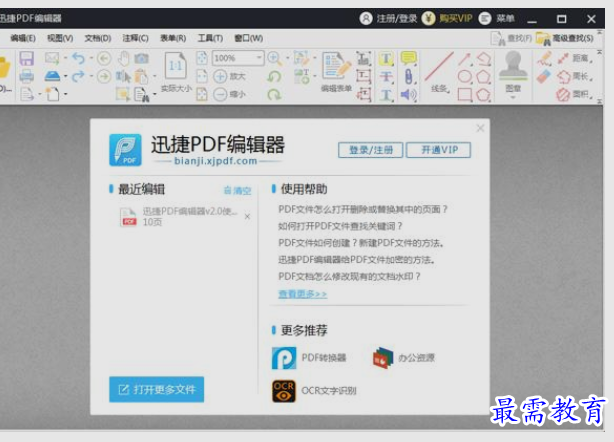Expand the dropdown arrow beside the Redo icon
This screenshot has height=442, width=614.
(91, 76)
